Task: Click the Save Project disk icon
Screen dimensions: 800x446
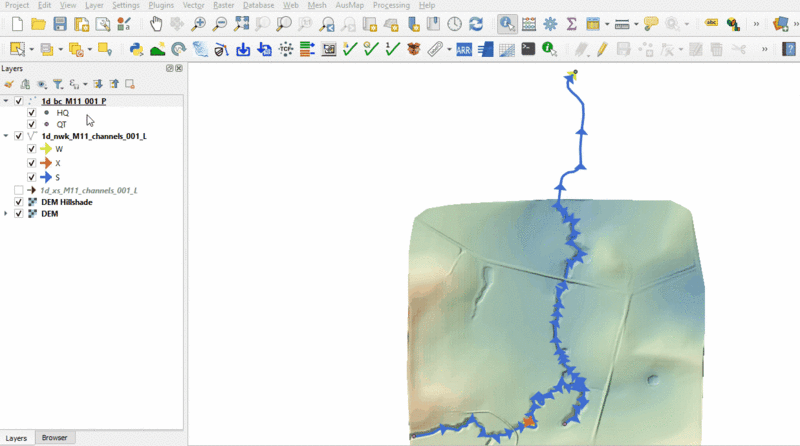Action: [60, 23]
